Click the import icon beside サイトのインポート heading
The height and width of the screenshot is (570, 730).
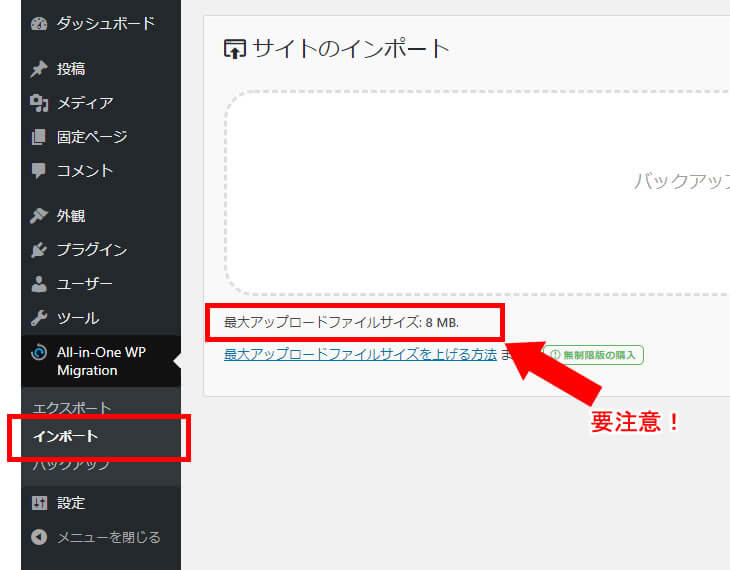point(235,49)
